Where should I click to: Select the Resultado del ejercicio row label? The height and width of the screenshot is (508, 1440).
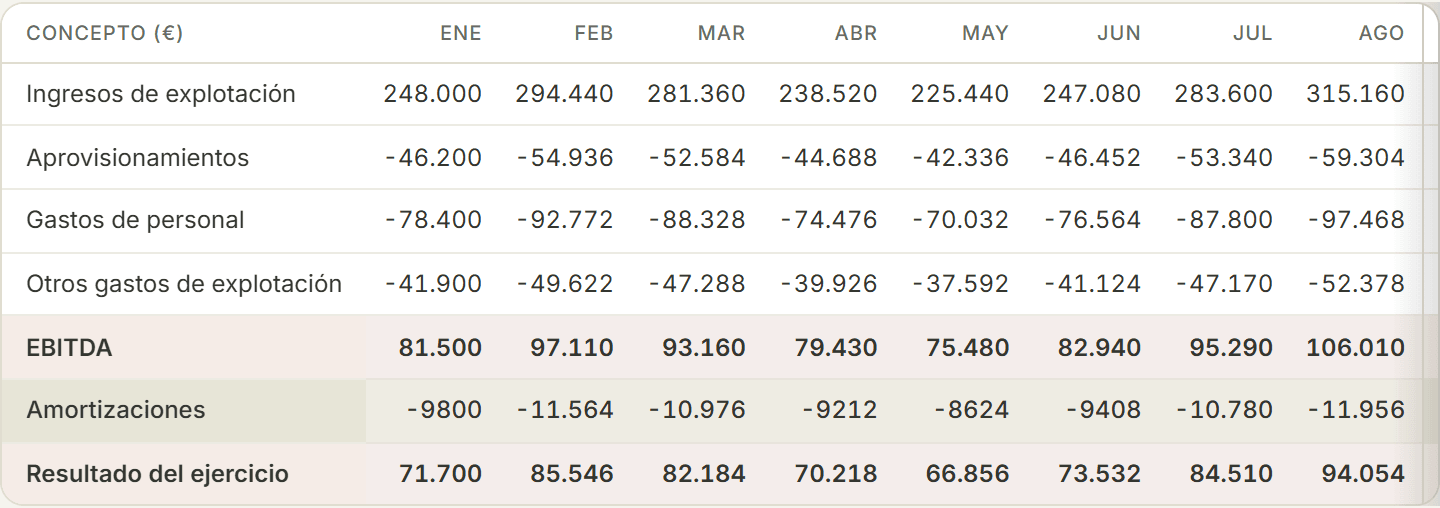(157, 474)
